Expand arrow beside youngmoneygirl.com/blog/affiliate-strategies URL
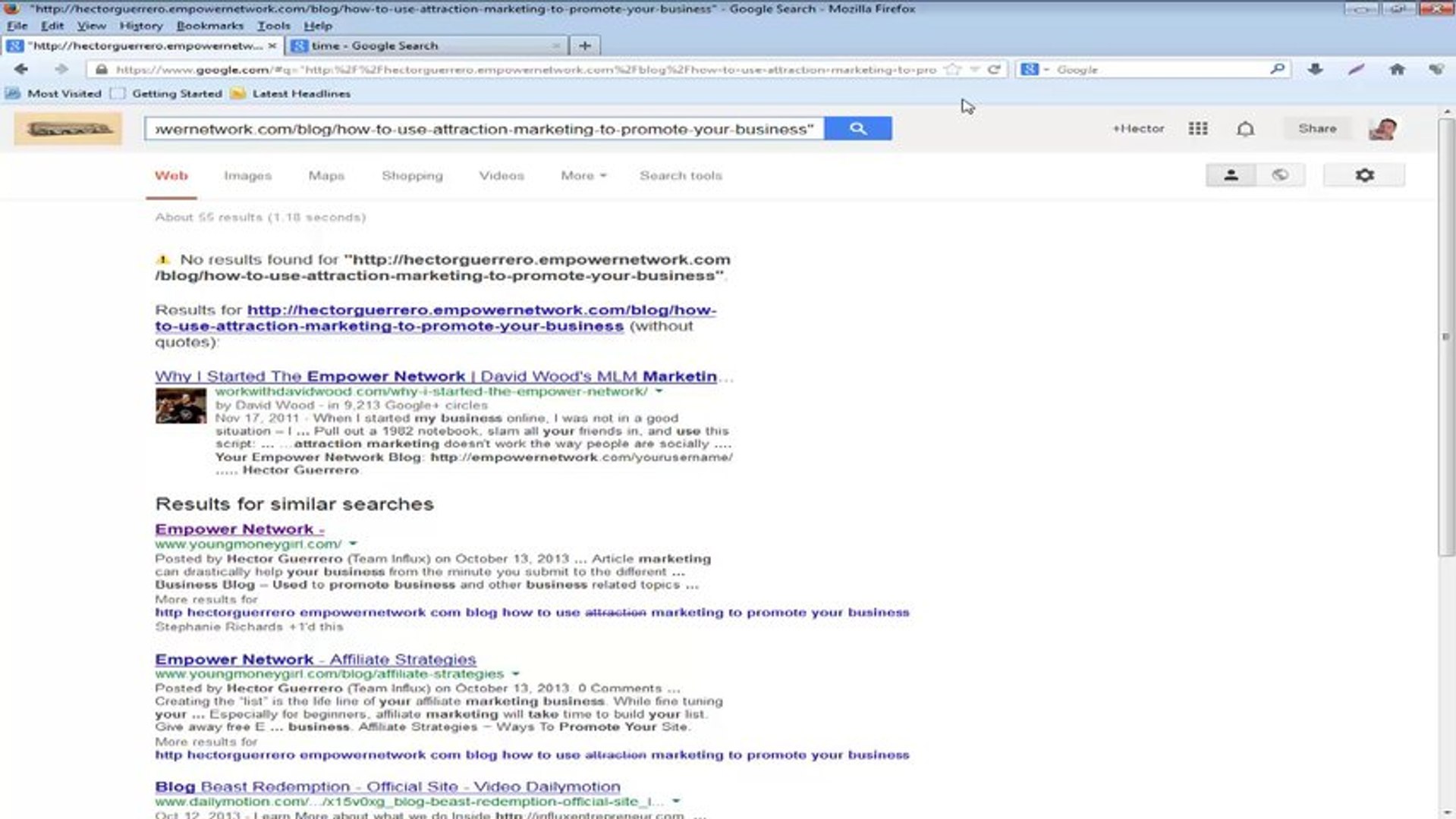The height and width of the screenshot is (819, 1456). coord(516,673)
